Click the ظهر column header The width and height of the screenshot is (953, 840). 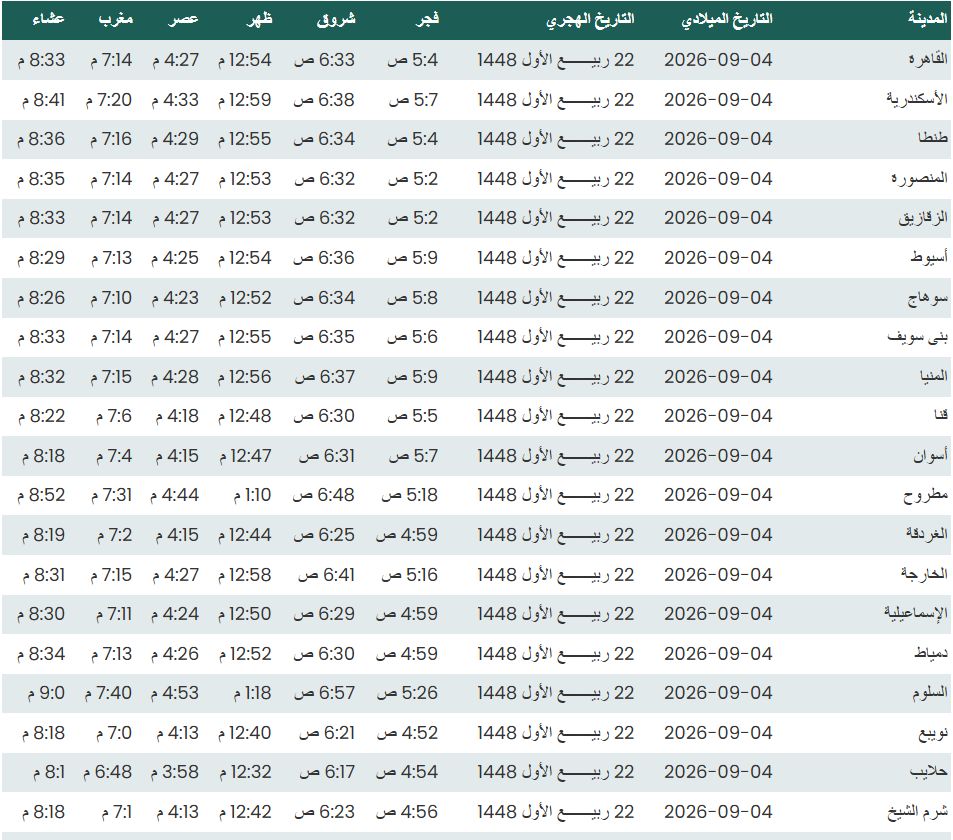(x=260, y=19)
